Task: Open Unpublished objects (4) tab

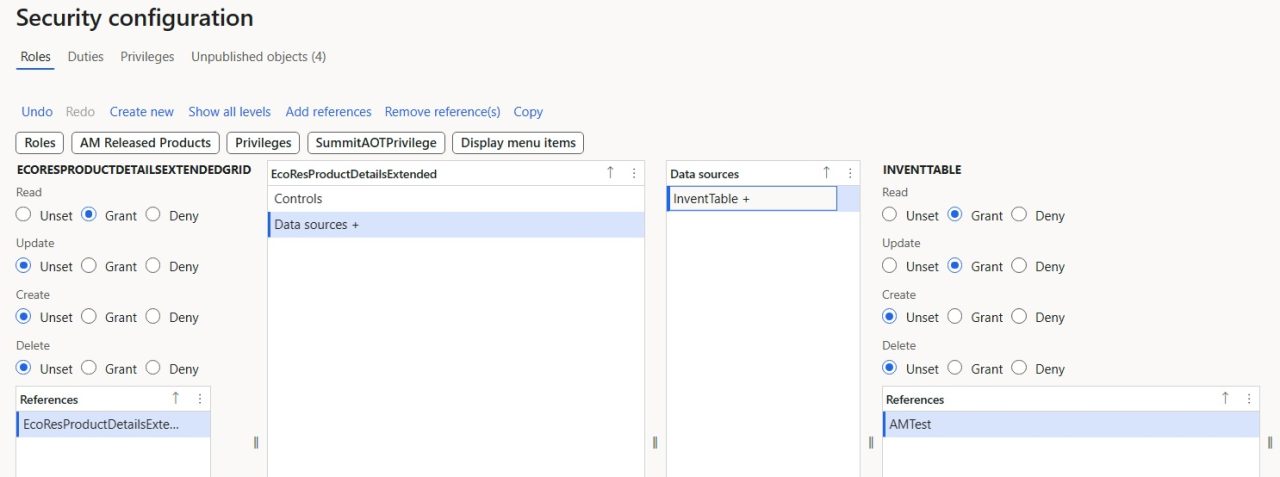Action: click(258, 57)
